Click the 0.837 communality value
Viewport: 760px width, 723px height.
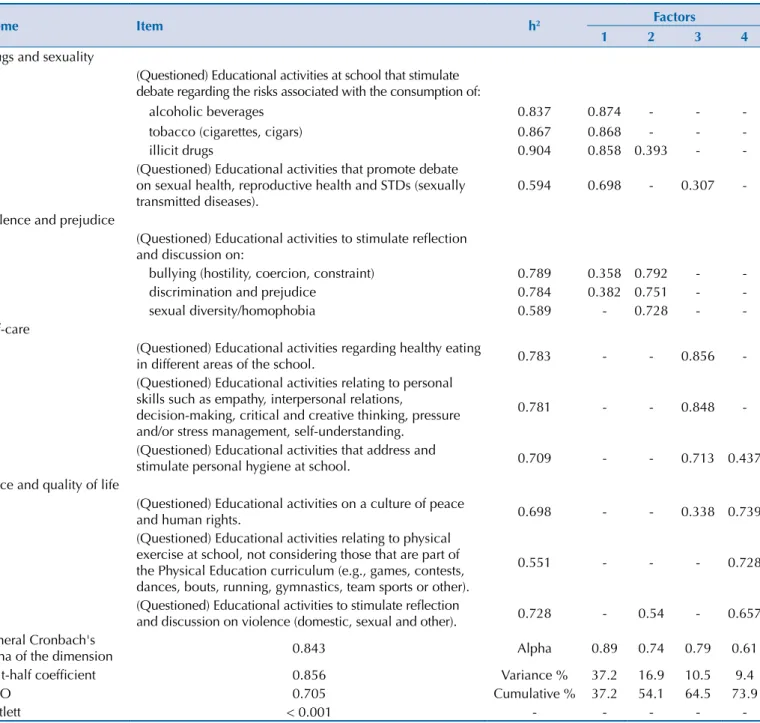(534, 112)
